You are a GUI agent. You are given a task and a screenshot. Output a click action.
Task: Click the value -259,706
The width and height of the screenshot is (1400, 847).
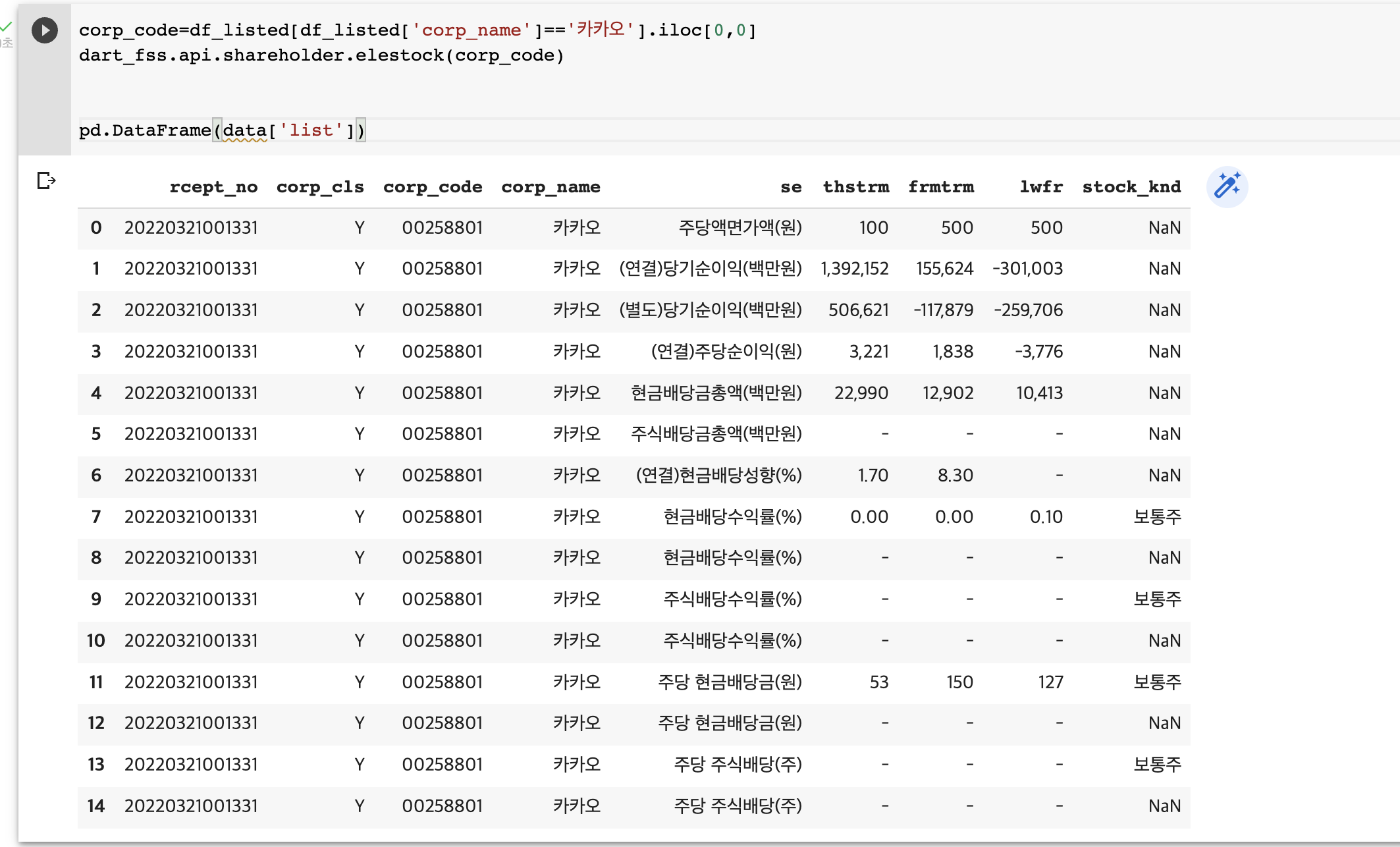(1028, 310)
